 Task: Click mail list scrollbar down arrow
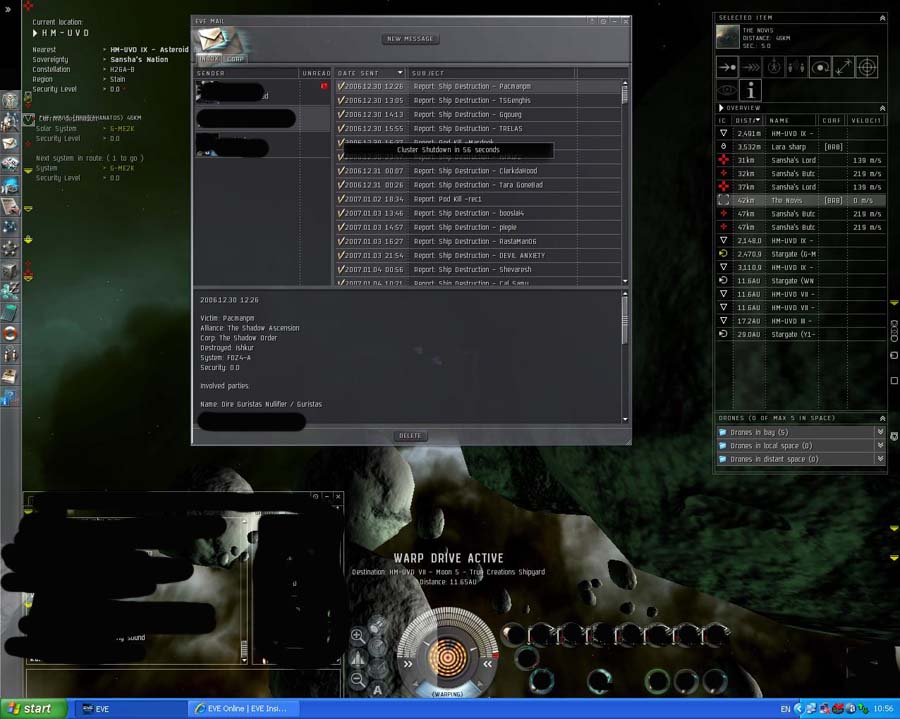(625, 281)
